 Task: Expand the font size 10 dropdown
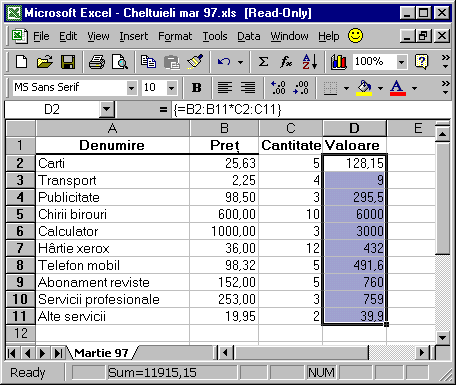[x=172, y=88]
